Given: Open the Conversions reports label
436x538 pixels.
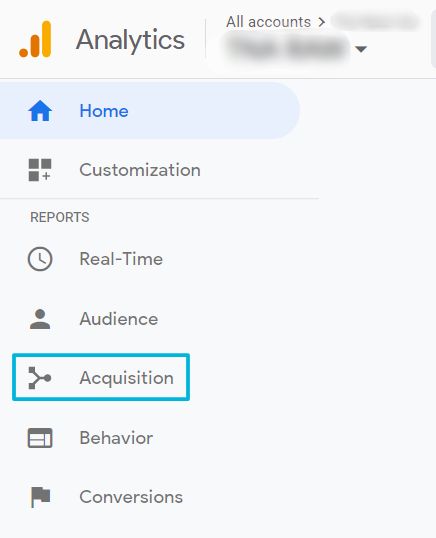Looking at the screenshot, I should [x=131, y=497].
